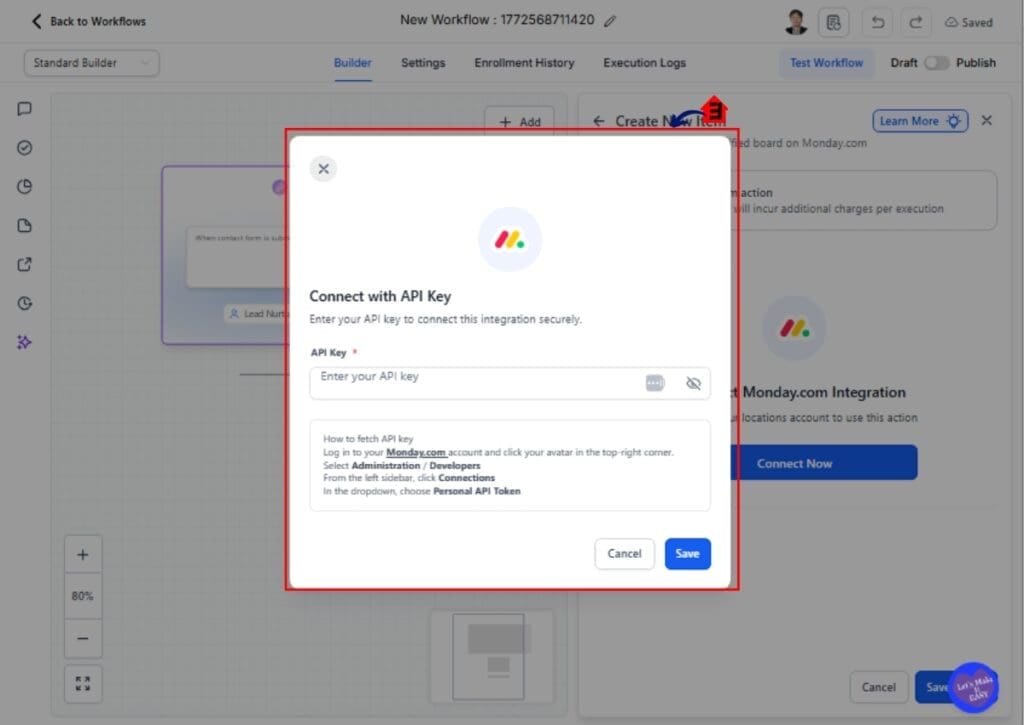Viewport: 1024px width, 725px height.
Task: Click the fullscreen expand icon below zoom controls
Action: coord(83,683)
